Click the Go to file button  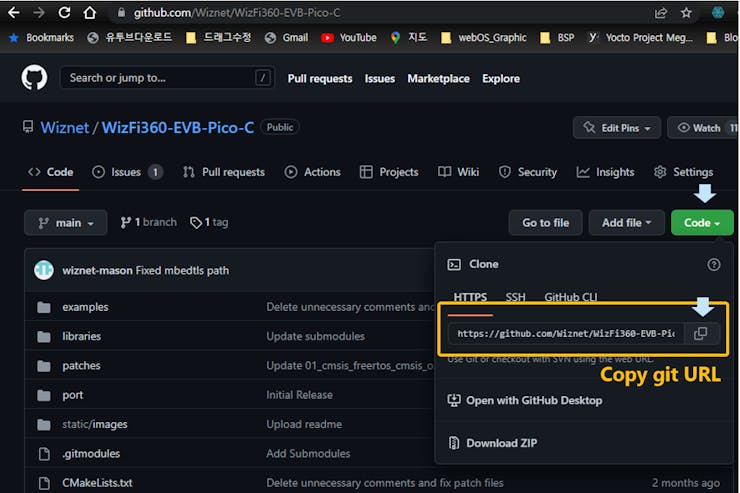click(546, 223)
